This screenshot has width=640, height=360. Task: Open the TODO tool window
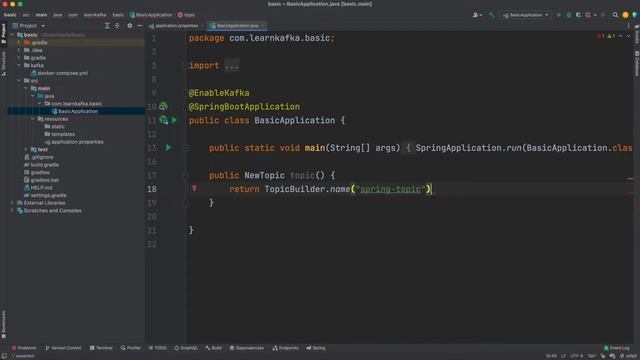158,348
